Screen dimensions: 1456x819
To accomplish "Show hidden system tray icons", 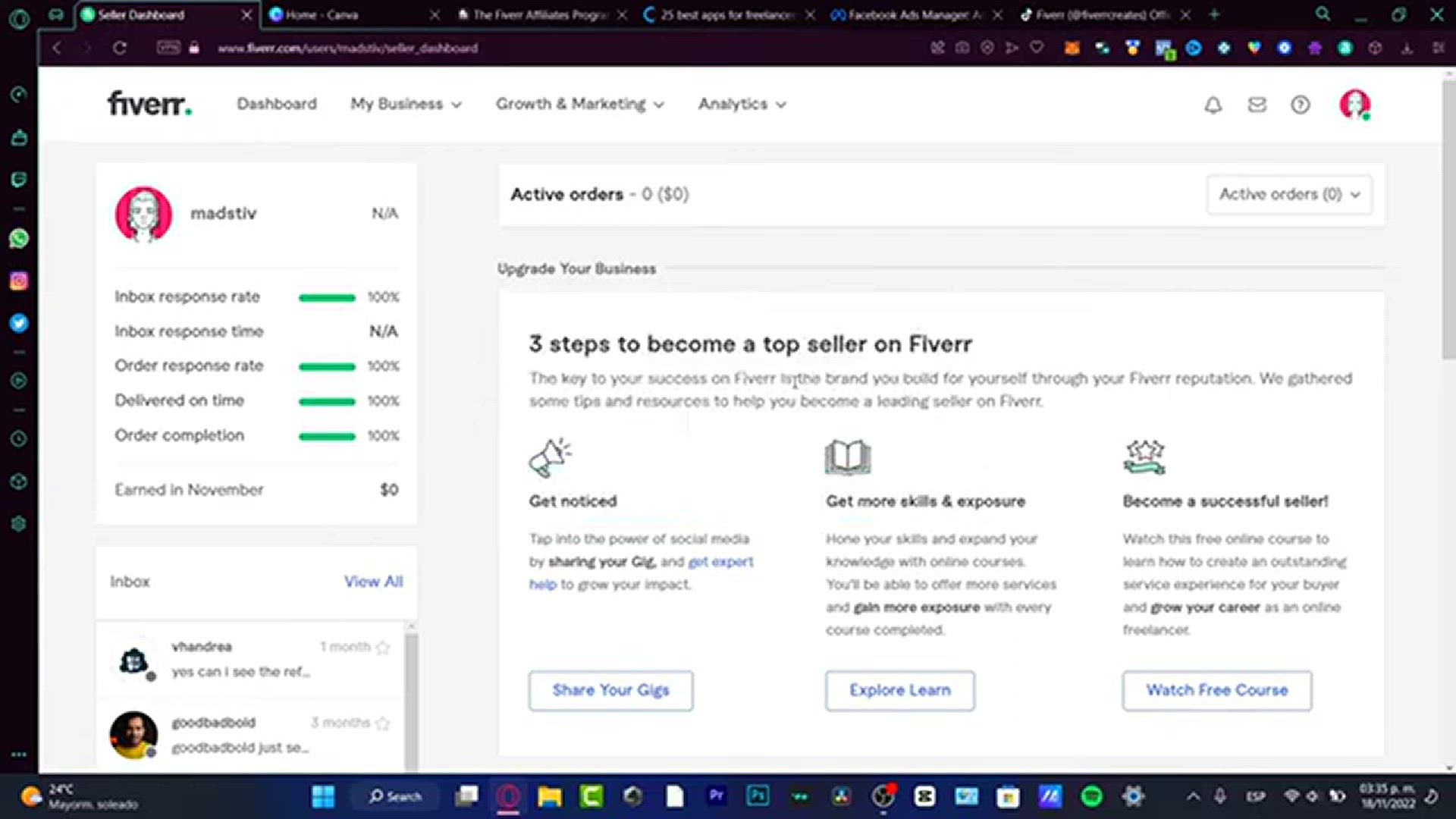I will click(x=1194, y=796).
